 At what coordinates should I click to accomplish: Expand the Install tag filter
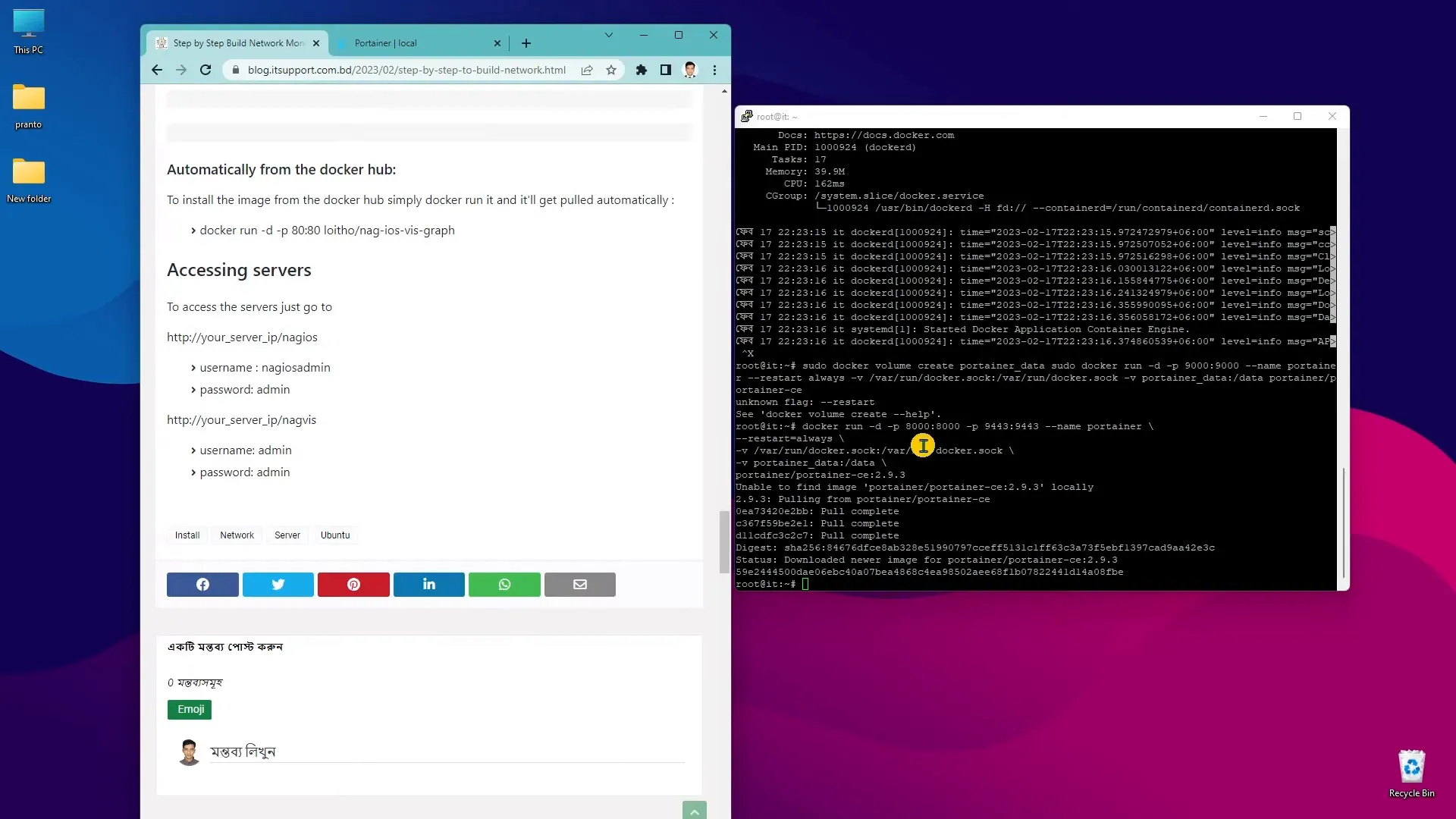tap(187, 534)
